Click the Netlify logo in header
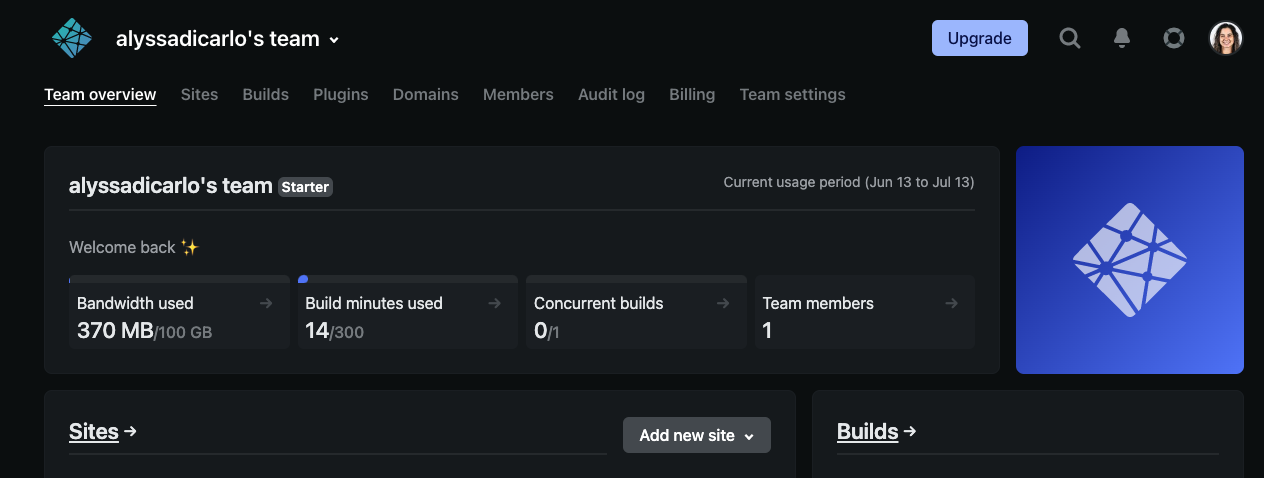1264x478 pixels. (72, 39)
